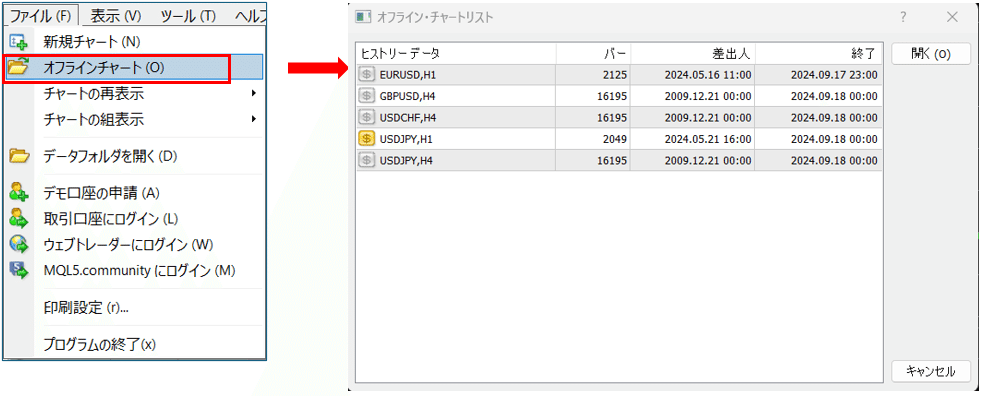Image resolution: width=982 pixels, height=396 pixels.
Task: Click the MQL5.community login icon
Action: coord(19,271)
